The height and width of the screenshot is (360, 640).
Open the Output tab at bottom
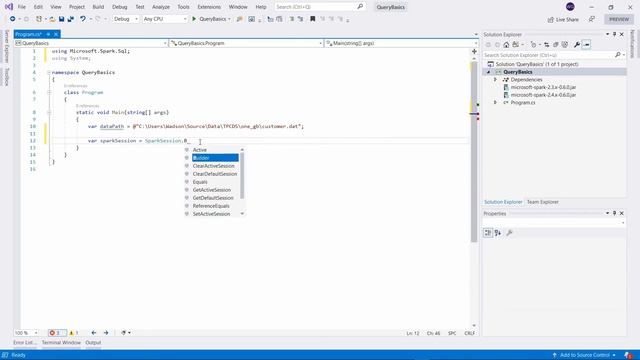93,343
